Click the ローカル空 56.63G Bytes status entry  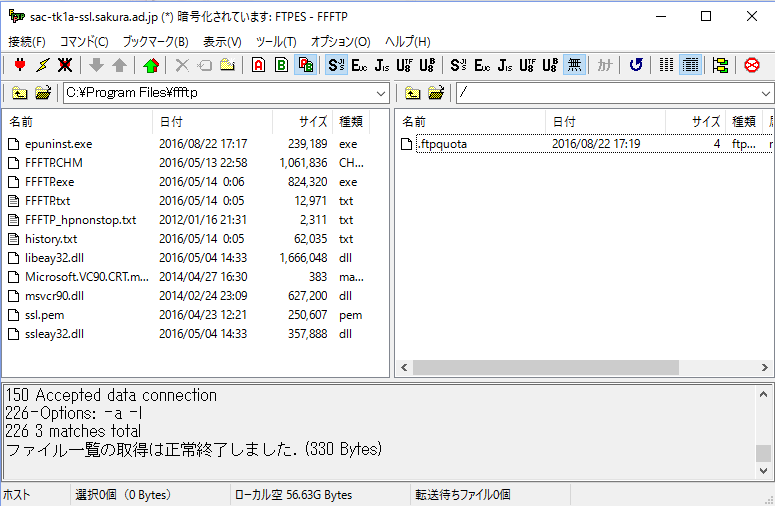pyautogui.click(x=293, y=495)
